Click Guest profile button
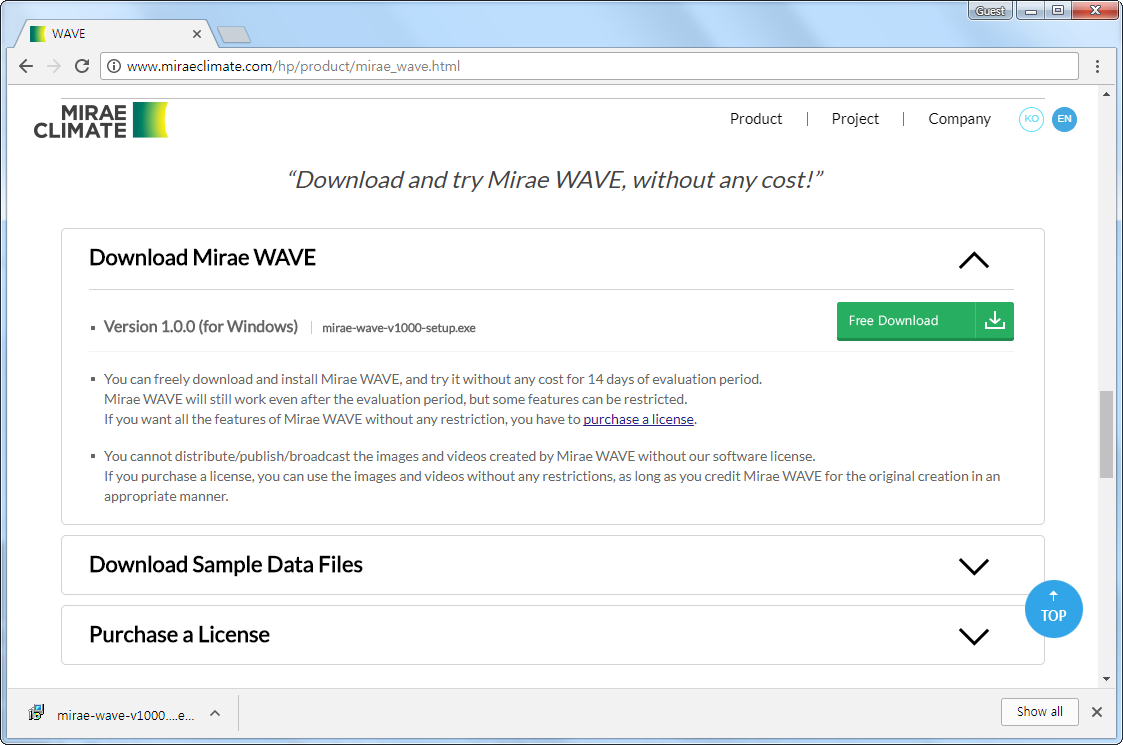The height and width of the screenshot is (745, 1123). (x=990, y=11)
